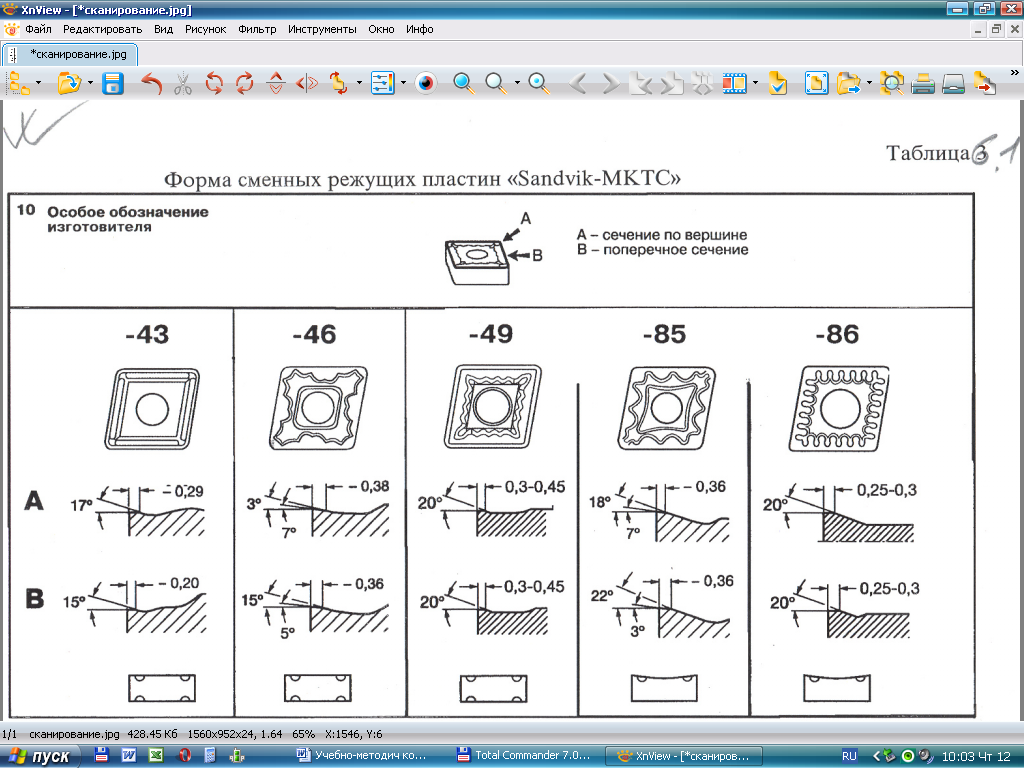The image size is (1024, 768).
Task: Open the Рисунок menu
Action: 205,29
